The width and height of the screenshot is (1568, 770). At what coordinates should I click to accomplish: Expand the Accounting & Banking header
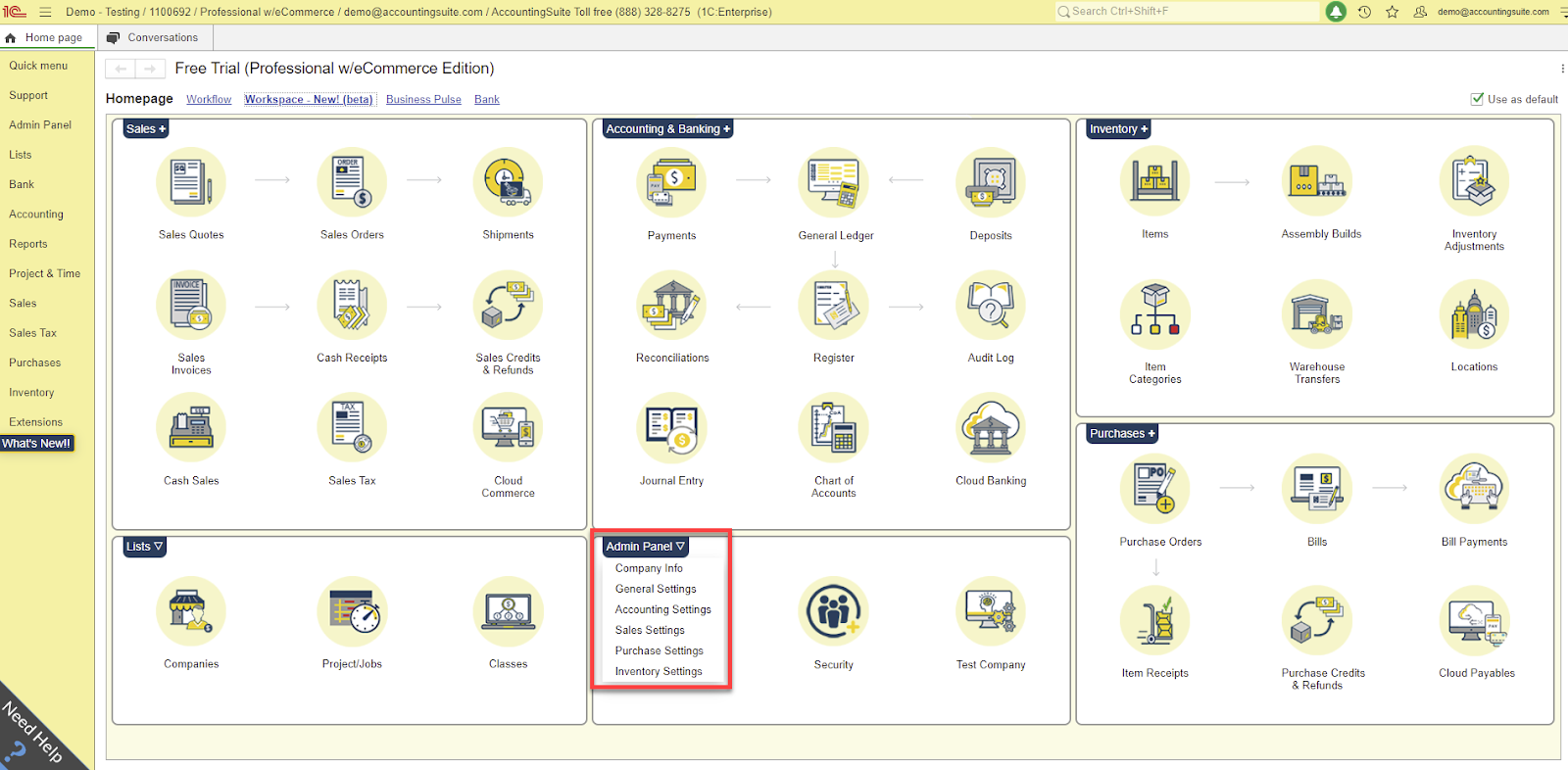[667, 128]
